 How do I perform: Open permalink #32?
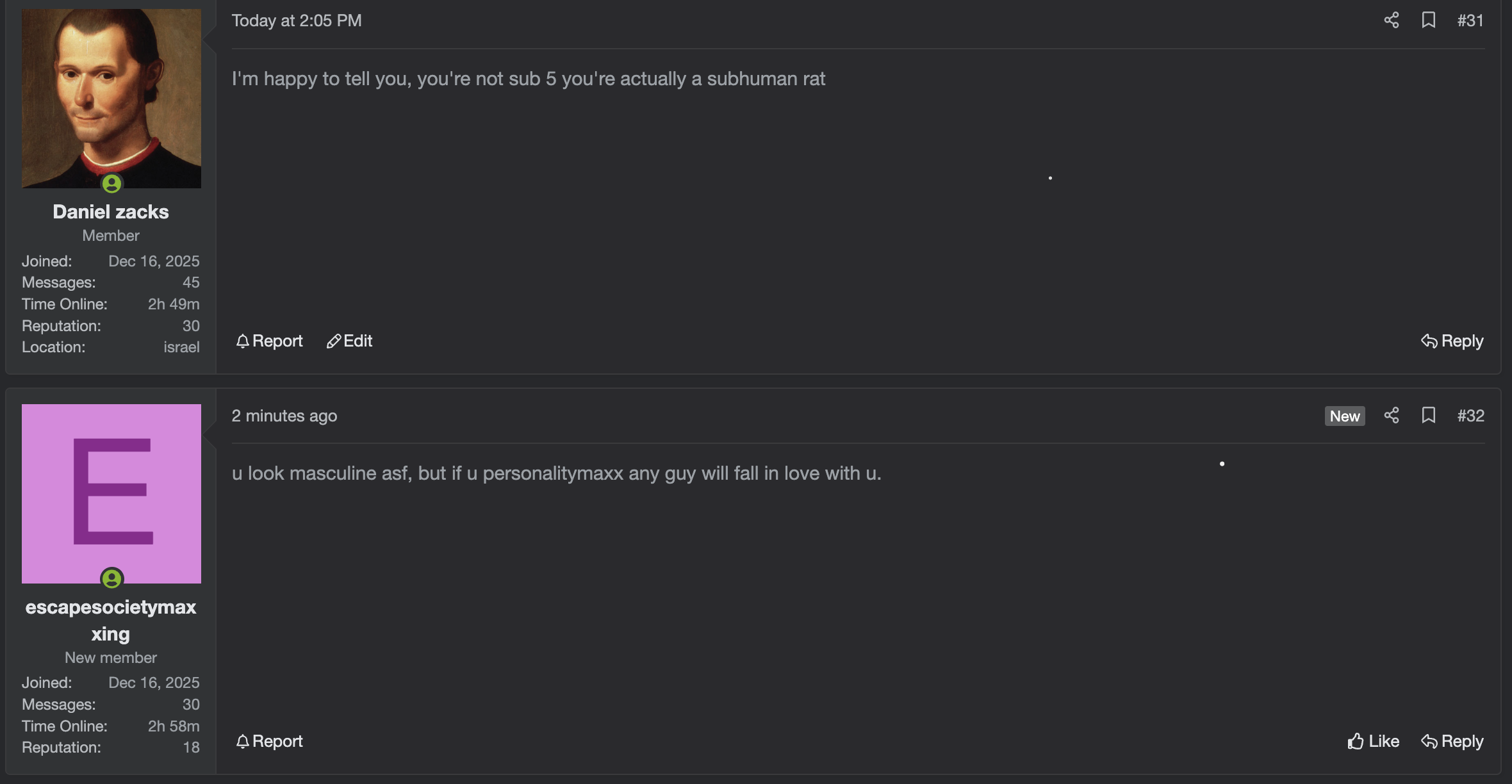(x=1470, y=416)
